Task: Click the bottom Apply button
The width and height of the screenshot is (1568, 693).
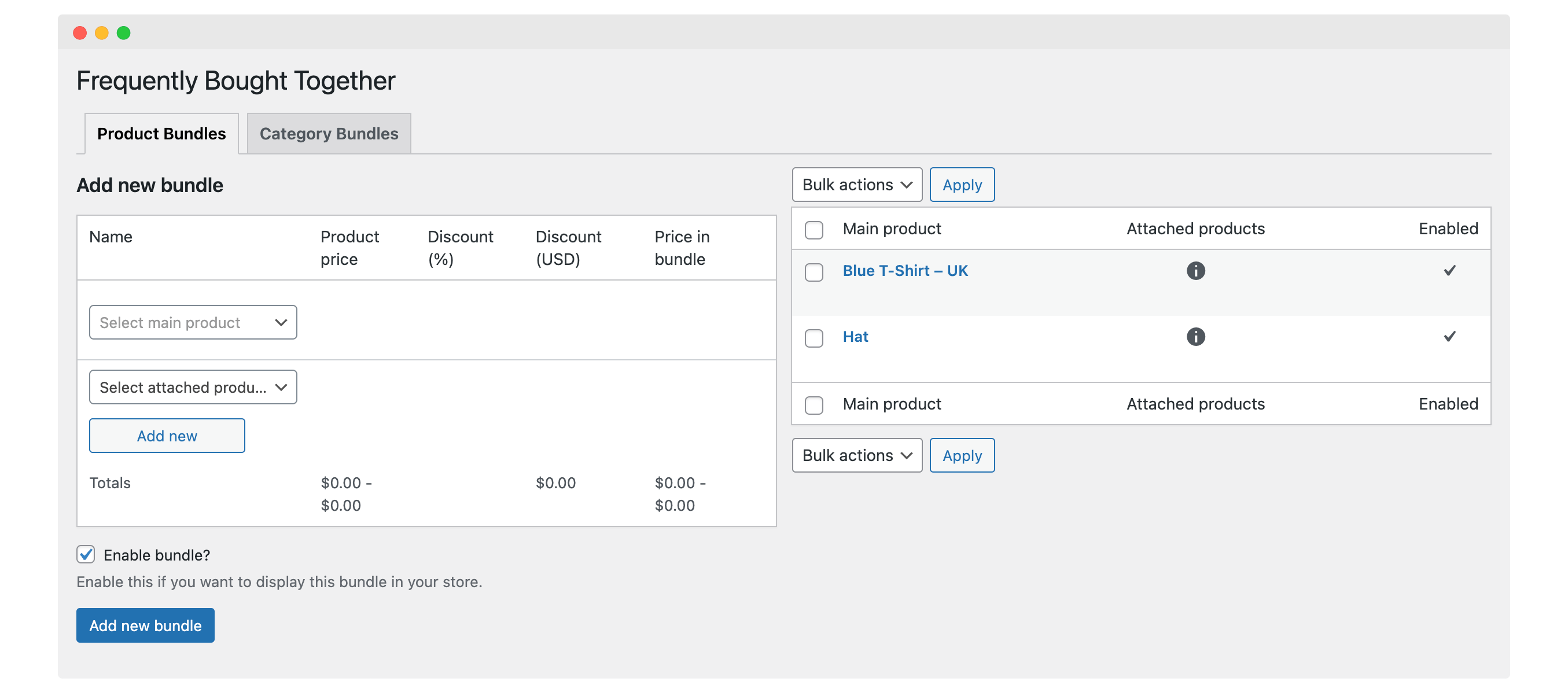Action: click(x=962, y=455)
